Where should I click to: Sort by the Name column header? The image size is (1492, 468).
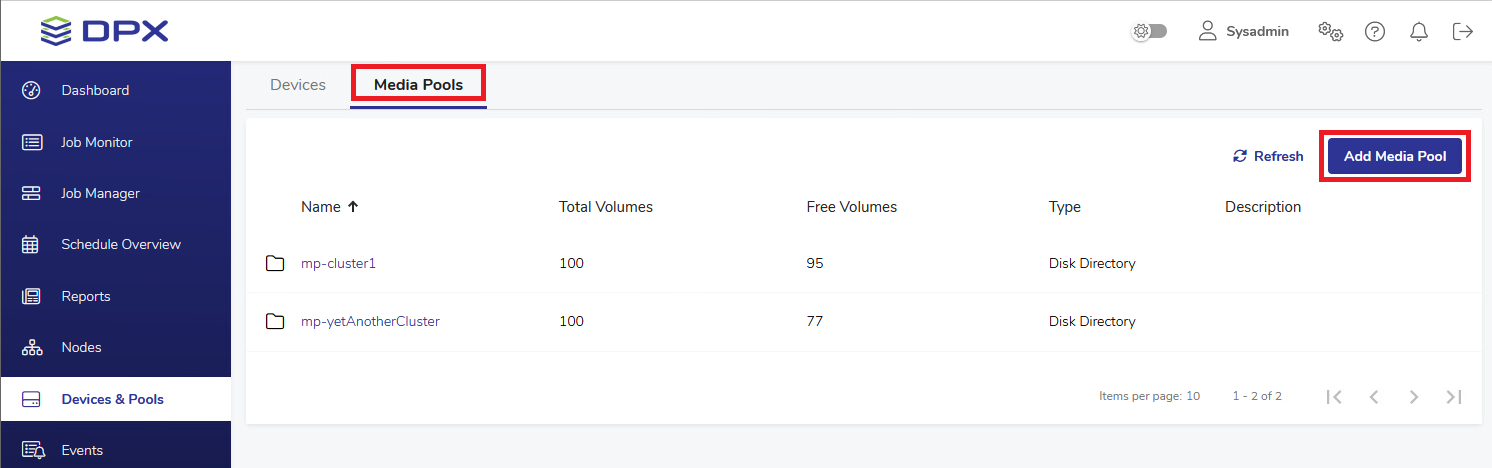click(321, 207)
